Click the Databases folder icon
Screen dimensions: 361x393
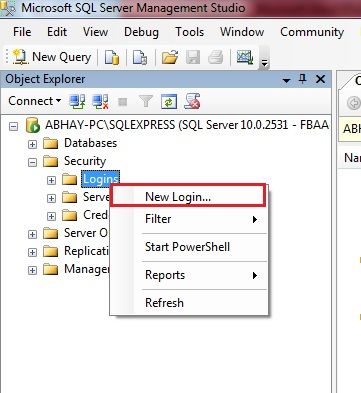click(x=51, y=144)
